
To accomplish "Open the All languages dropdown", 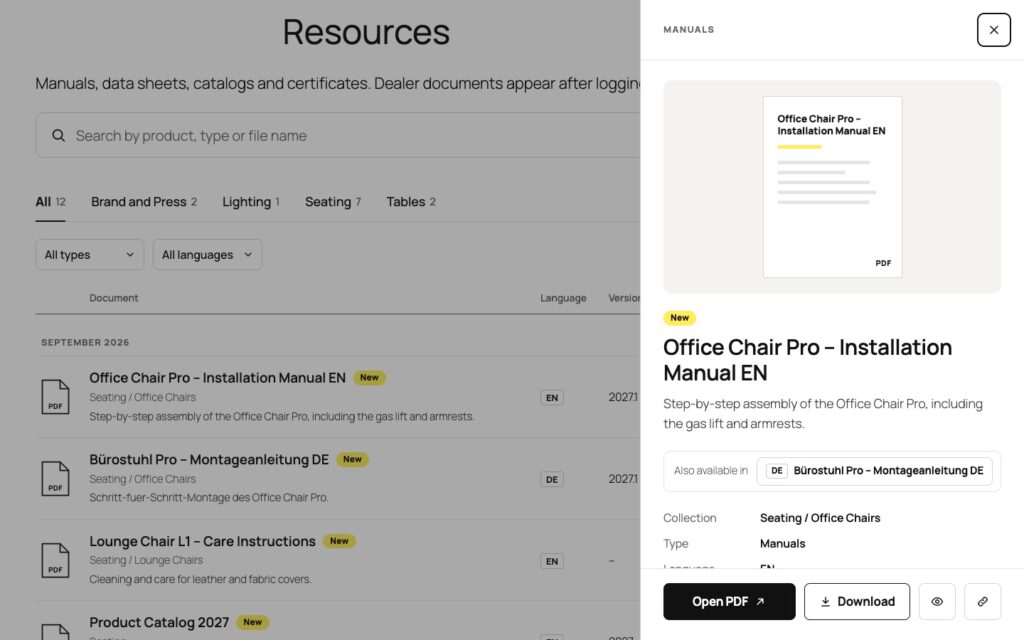I will [x=207, y=255].
